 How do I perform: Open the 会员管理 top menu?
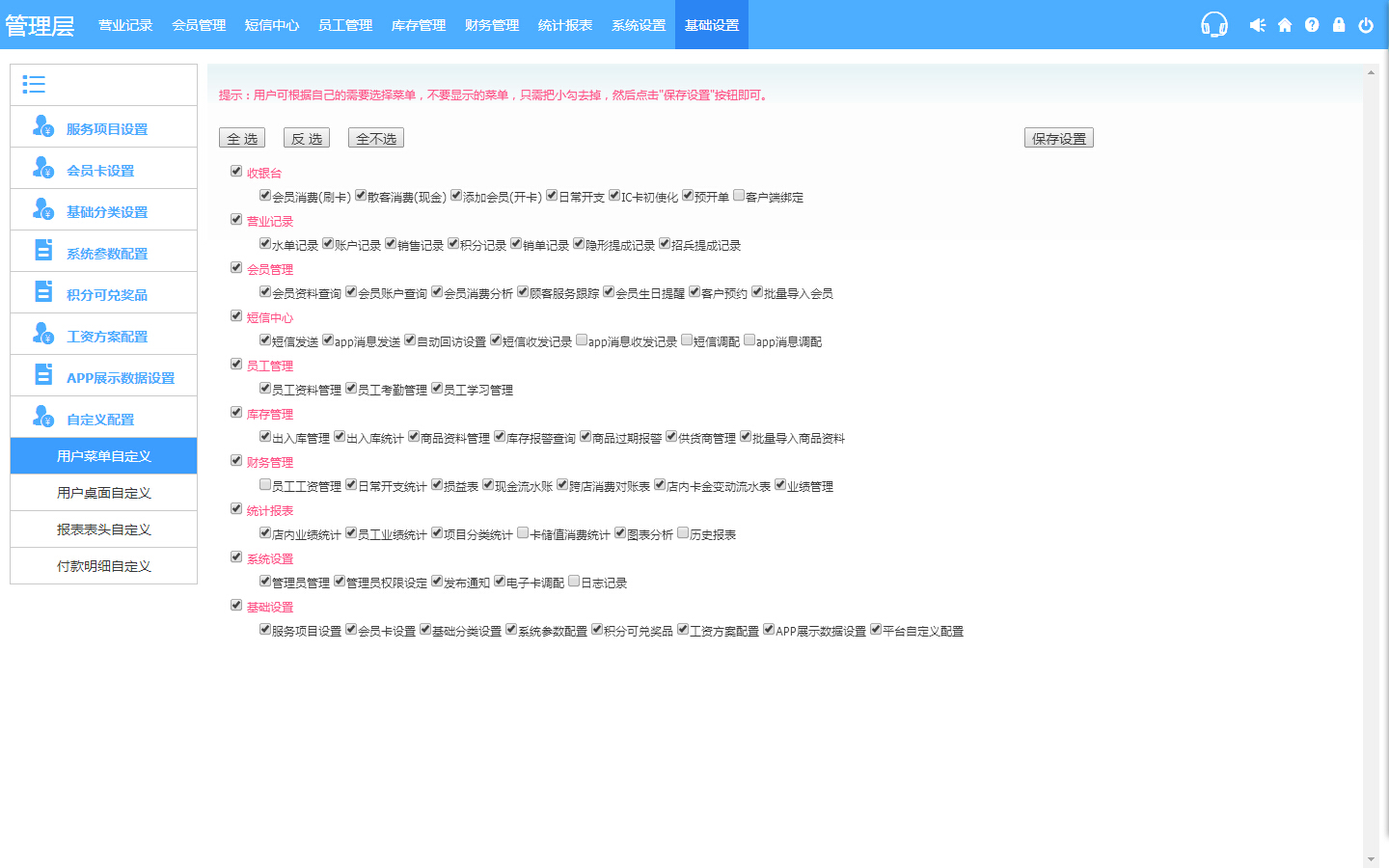(199, 25)
